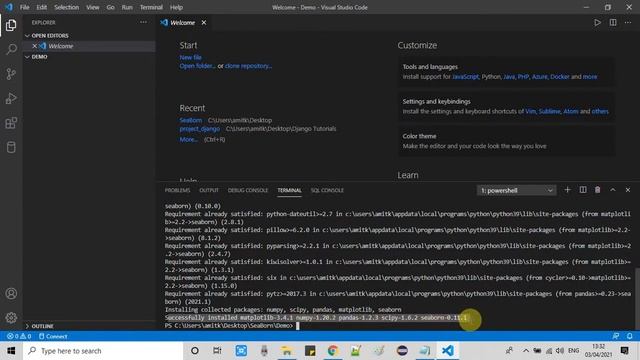Open notifications bell in status bar
Image resolution: width=640 pixels, height=360 pixels.
[x=630, y=336]
